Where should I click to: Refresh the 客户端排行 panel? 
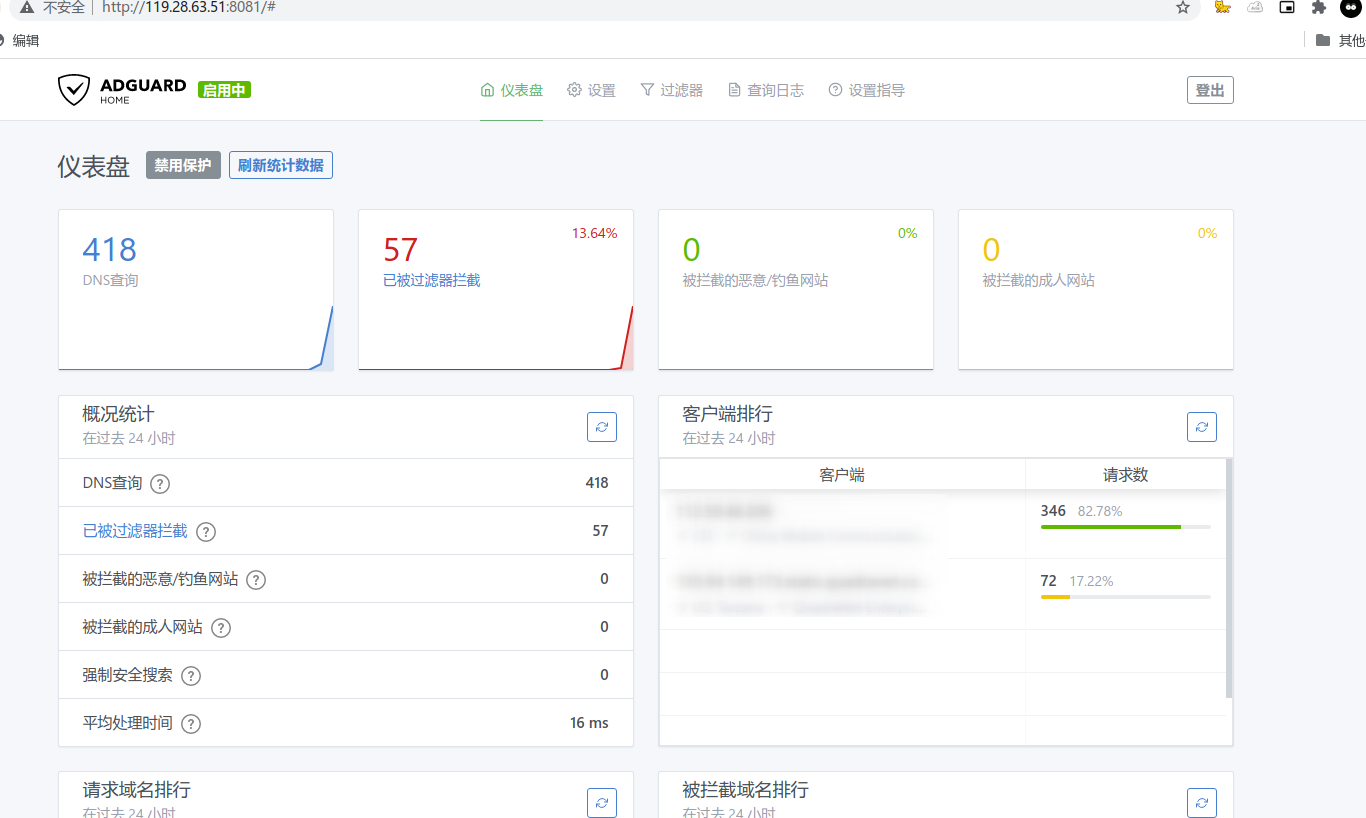1202,427
